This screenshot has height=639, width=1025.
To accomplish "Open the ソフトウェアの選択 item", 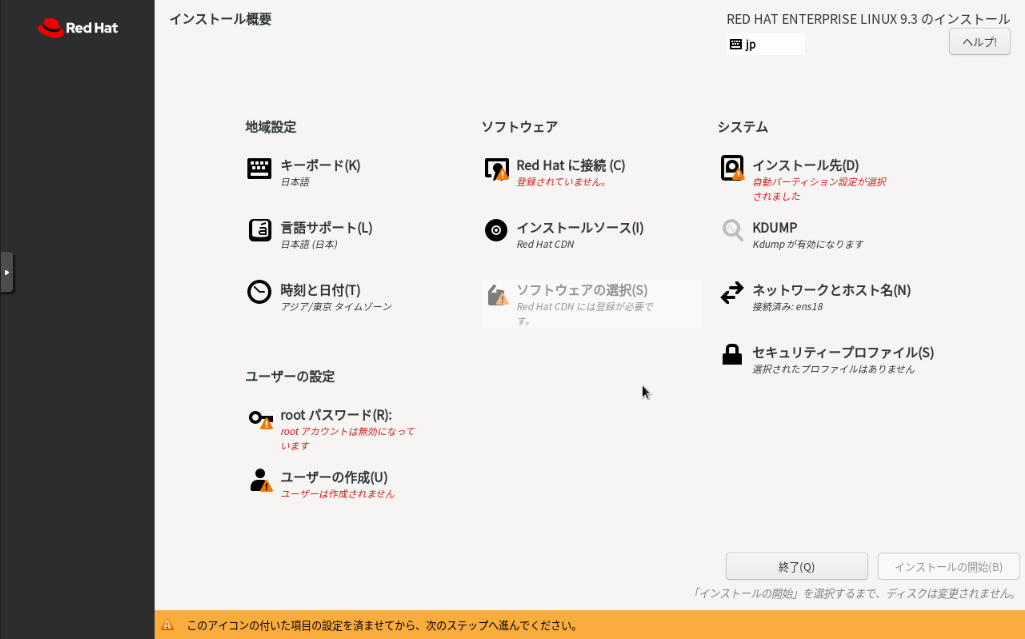I will pos(581,290).
